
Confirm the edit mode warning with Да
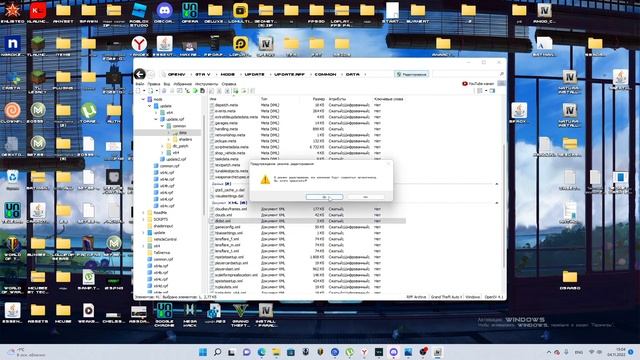[324, 197]
